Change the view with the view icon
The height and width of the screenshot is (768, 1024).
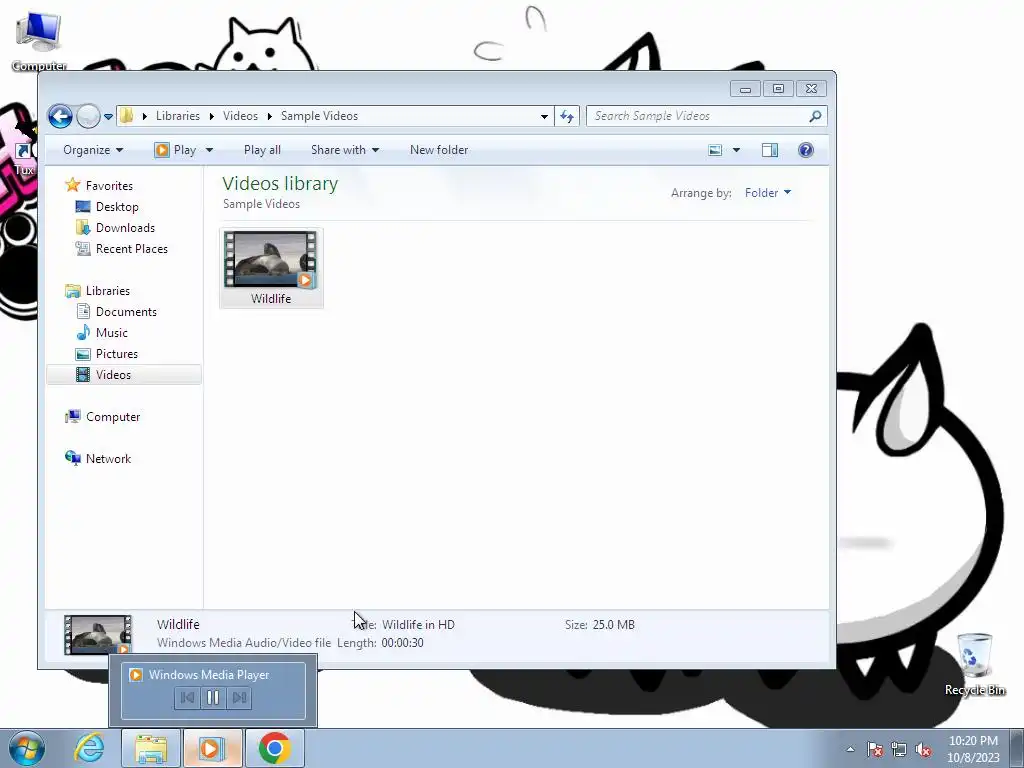coord(715,150)
